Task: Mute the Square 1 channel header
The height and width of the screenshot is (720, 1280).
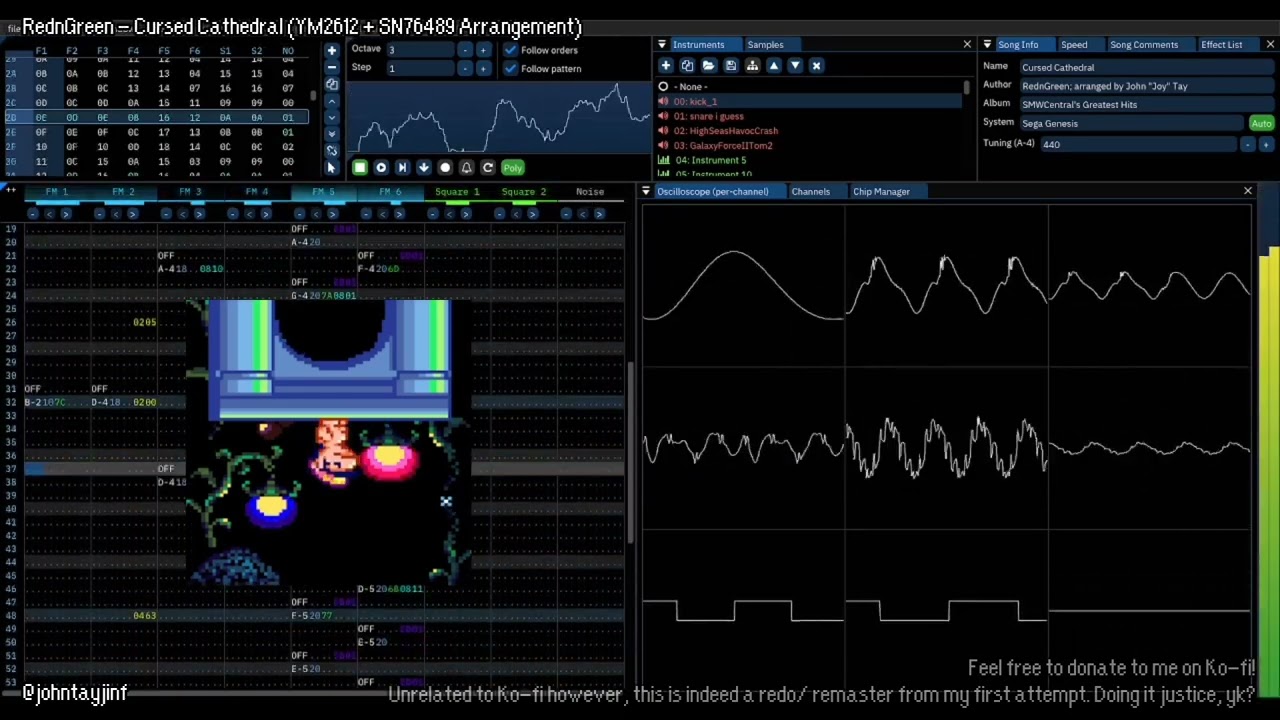Action: (457, 192)
